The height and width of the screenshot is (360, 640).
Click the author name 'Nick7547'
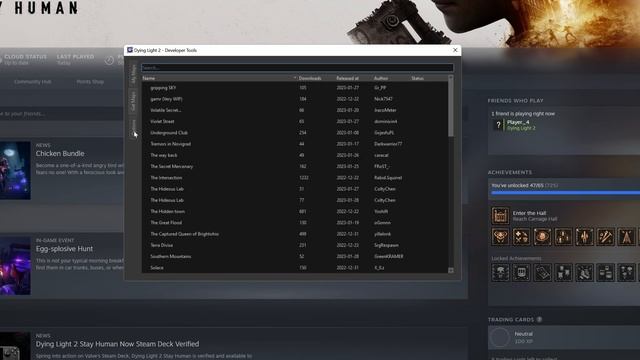point(383,99)
